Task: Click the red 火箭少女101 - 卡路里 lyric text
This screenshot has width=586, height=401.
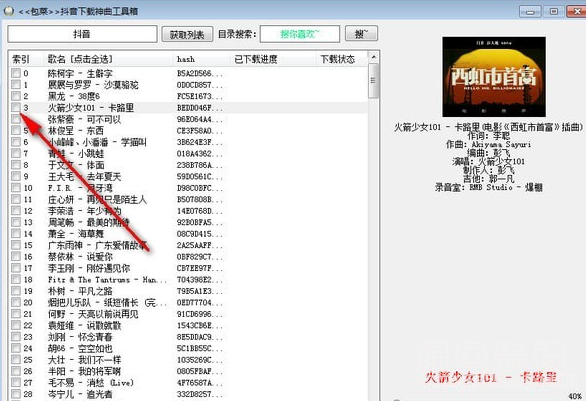Action: click(491, 377)
